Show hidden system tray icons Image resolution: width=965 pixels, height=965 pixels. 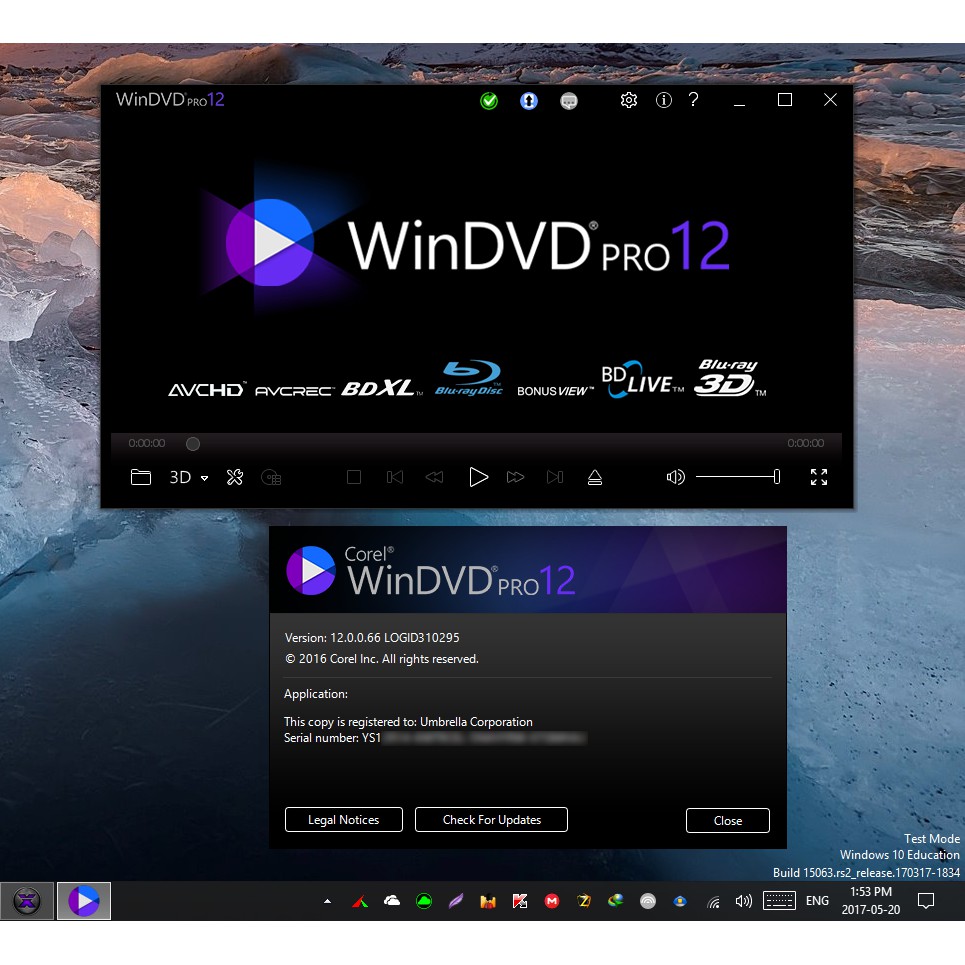point(327,902)
